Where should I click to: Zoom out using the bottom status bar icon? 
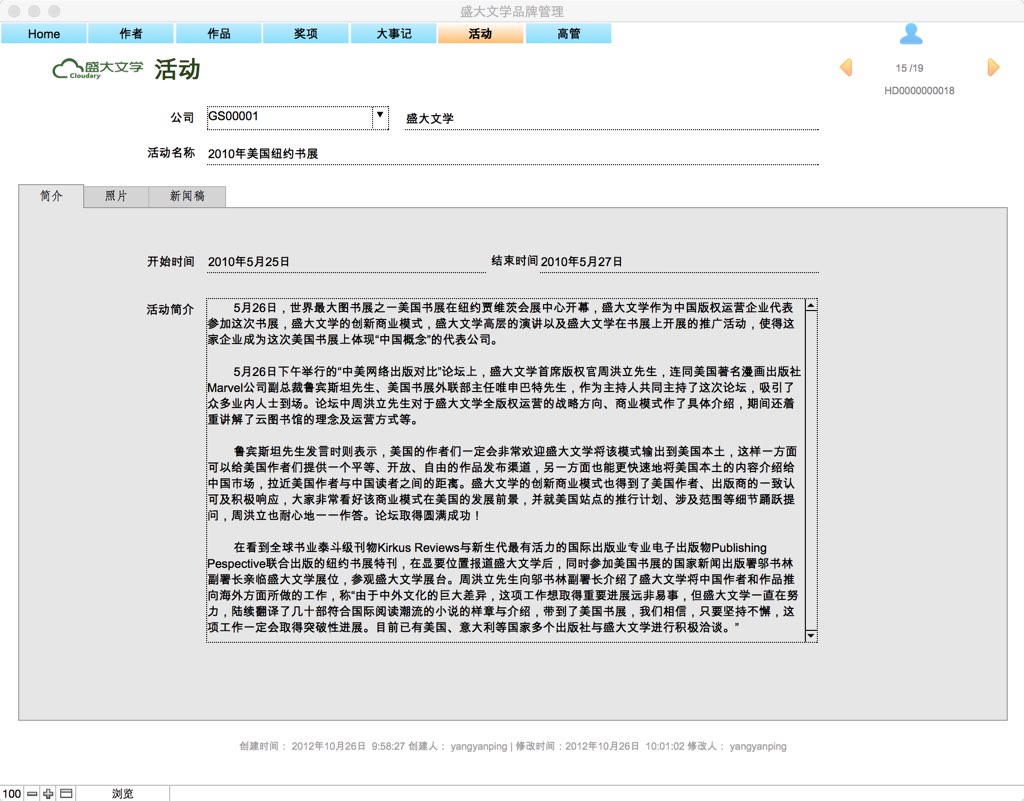[x=32, y=793]
